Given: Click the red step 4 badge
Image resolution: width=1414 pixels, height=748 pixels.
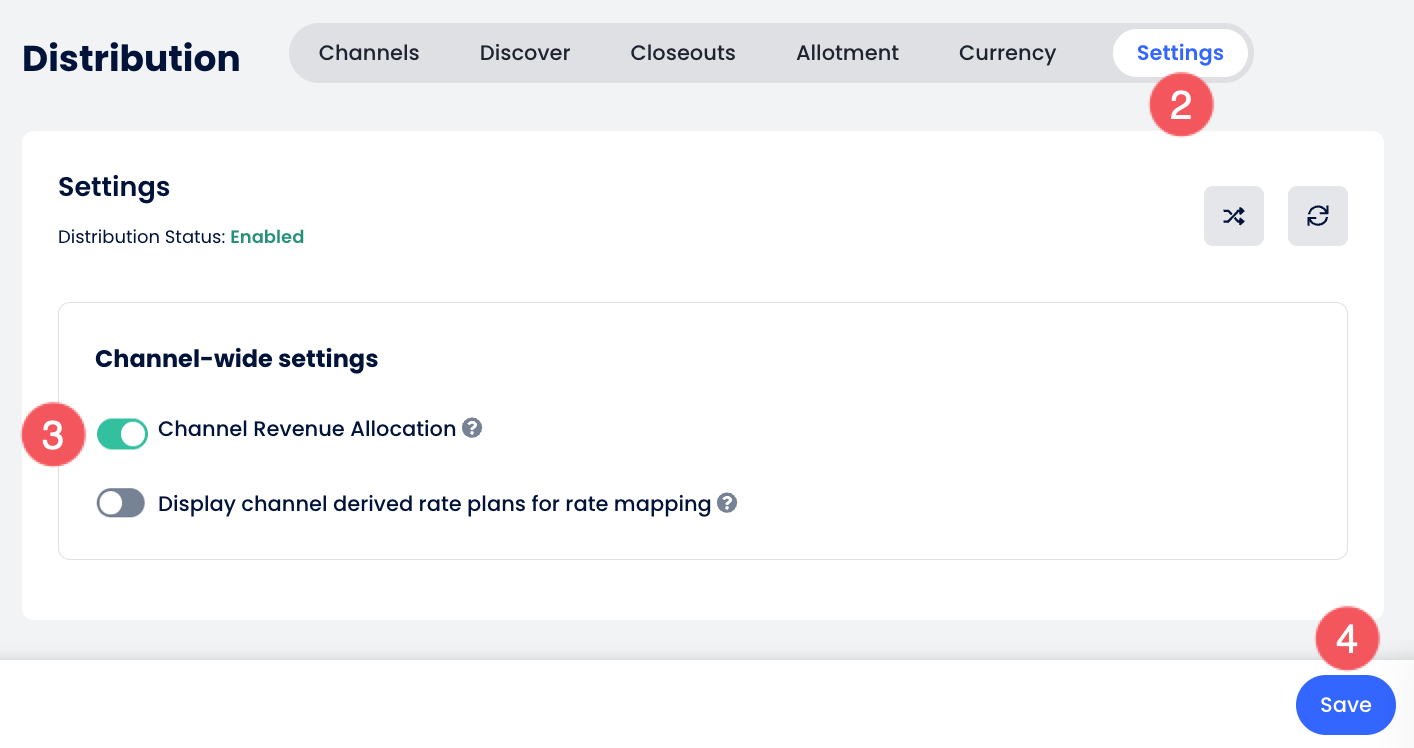Looking at the screenshot, I should point(1347,639).
